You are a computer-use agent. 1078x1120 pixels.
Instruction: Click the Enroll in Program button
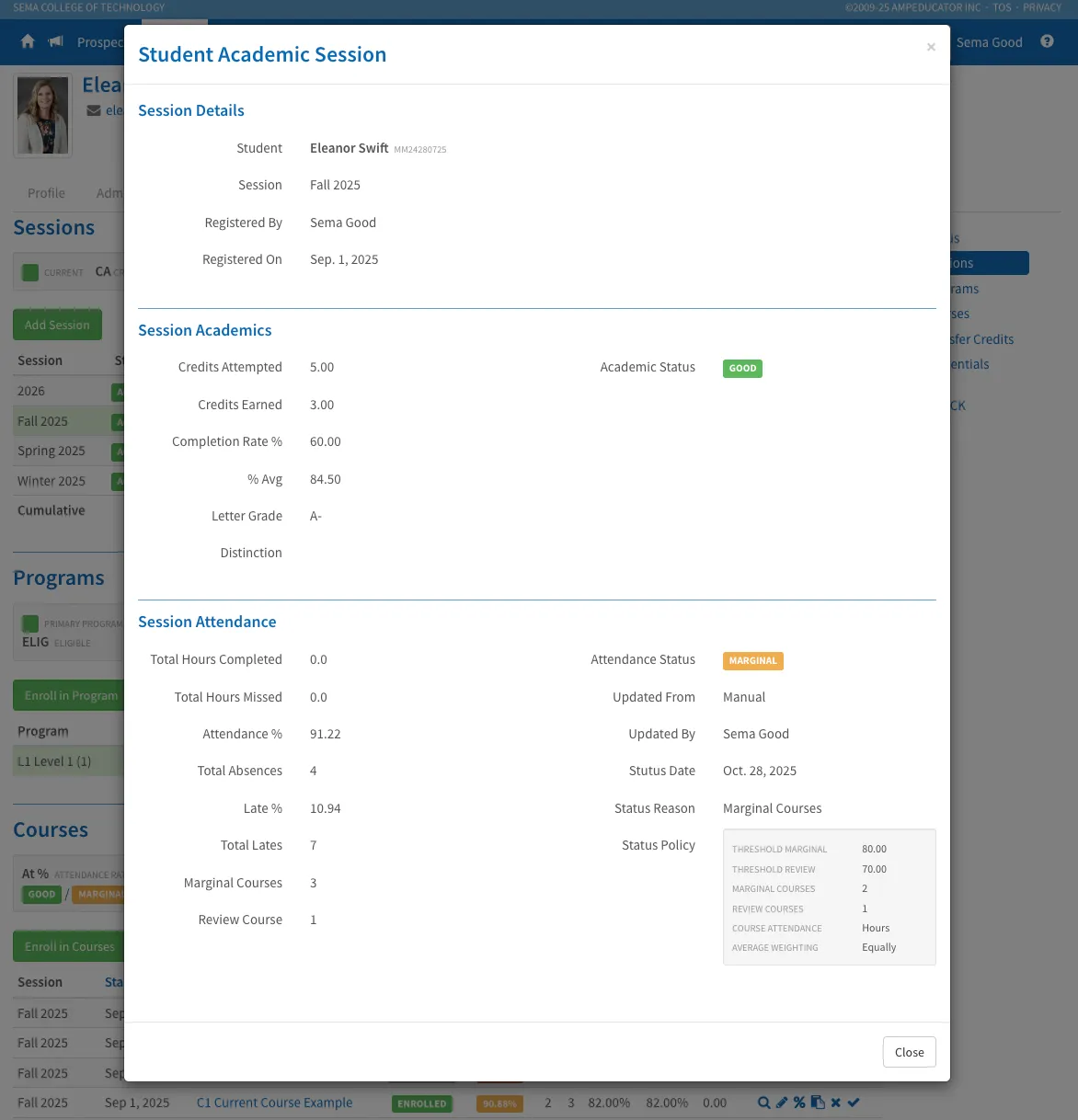(x=68, y=695)
